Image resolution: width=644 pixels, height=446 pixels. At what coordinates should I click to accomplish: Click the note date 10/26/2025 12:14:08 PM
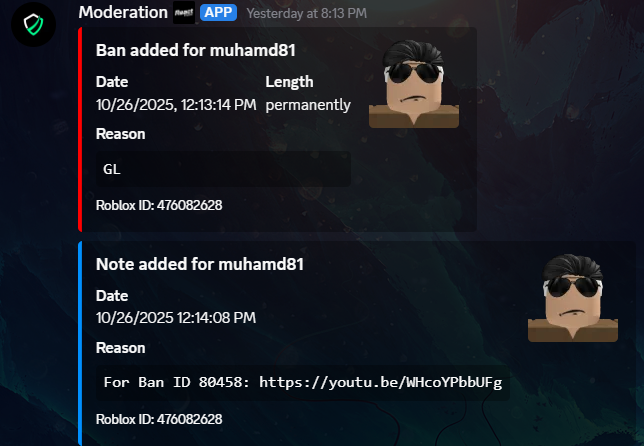[x=176, y=318]
